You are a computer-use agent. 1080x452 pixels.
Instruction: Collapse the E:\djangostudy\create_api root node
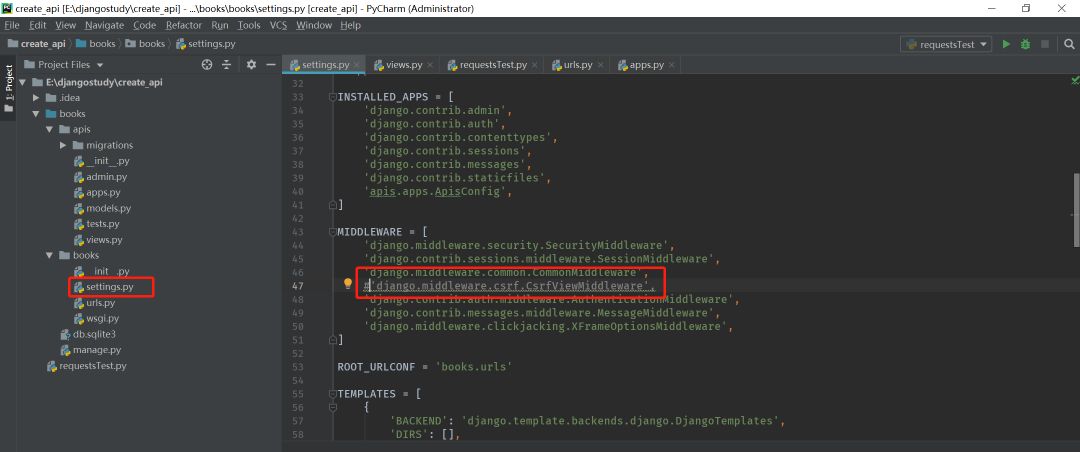22,82
